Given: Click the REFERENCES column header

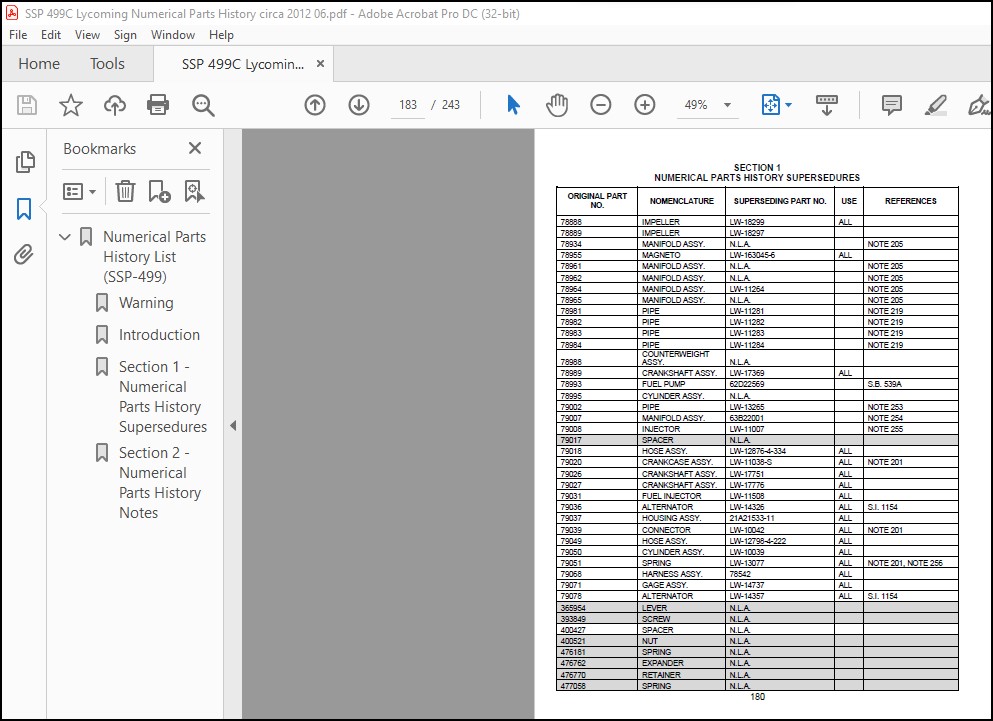Looking at the screenshot, I should [911, 201].
